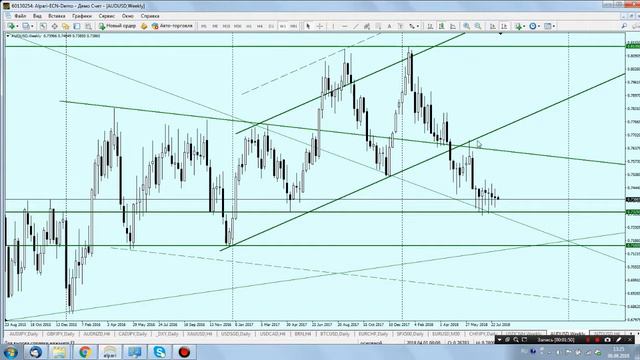Image resolution: width=640 pixels, height=360 pixels.
Task: Switch to the AUDJPY,Daily chart tab
Action: coord(24,334)
